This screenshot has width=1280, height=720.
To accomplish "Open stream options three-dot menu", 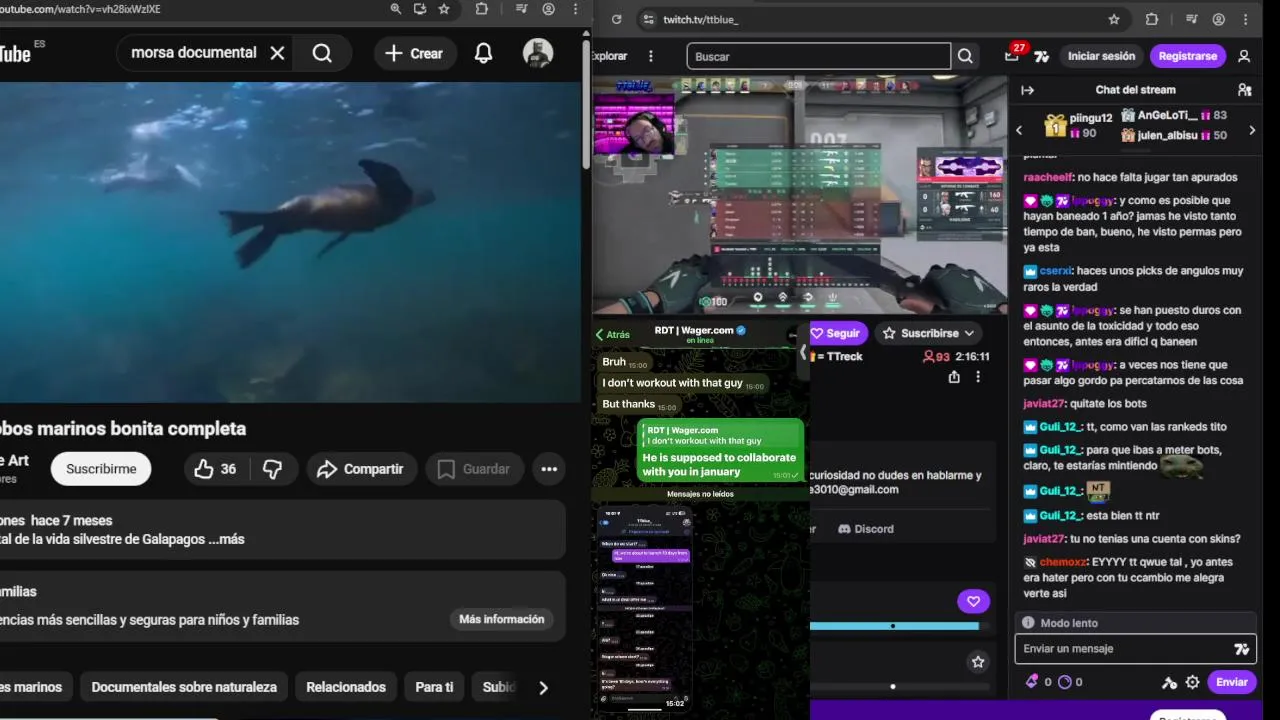I will 978,377.
